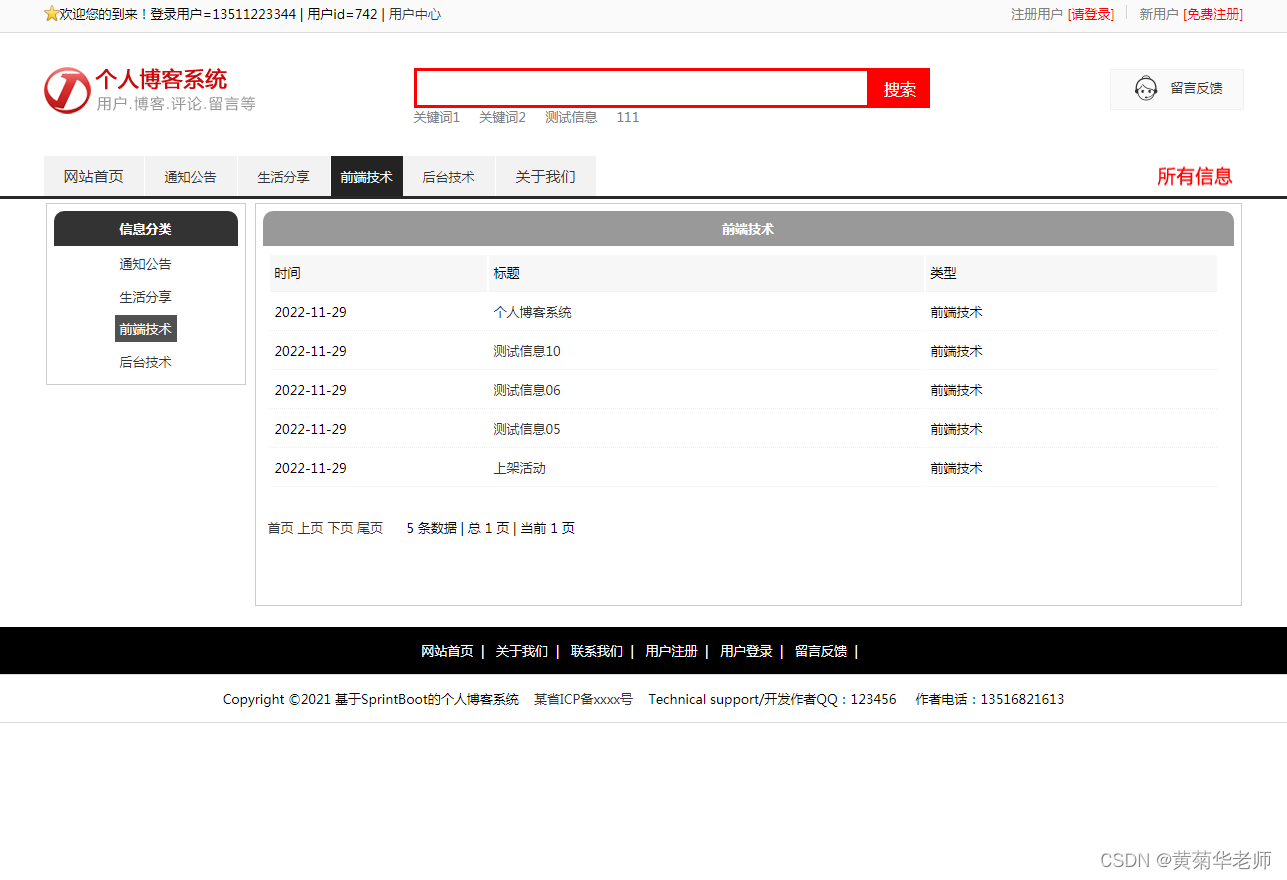The width and height of the screenshot is (1287, 880).
Task: Open the article 个人博客系统
Action: 533,311
